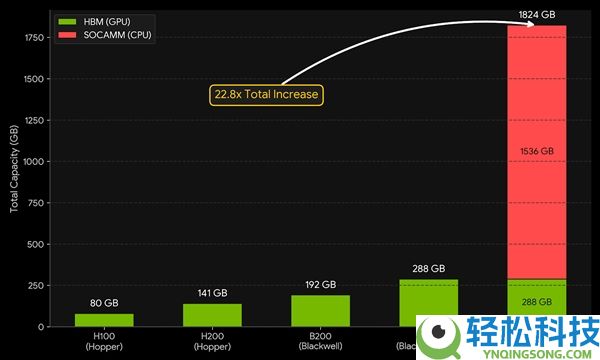Viewport: 600px width, 360px height.
Task: Click the '192 GB' bar label
Action: tap(321, 285)
